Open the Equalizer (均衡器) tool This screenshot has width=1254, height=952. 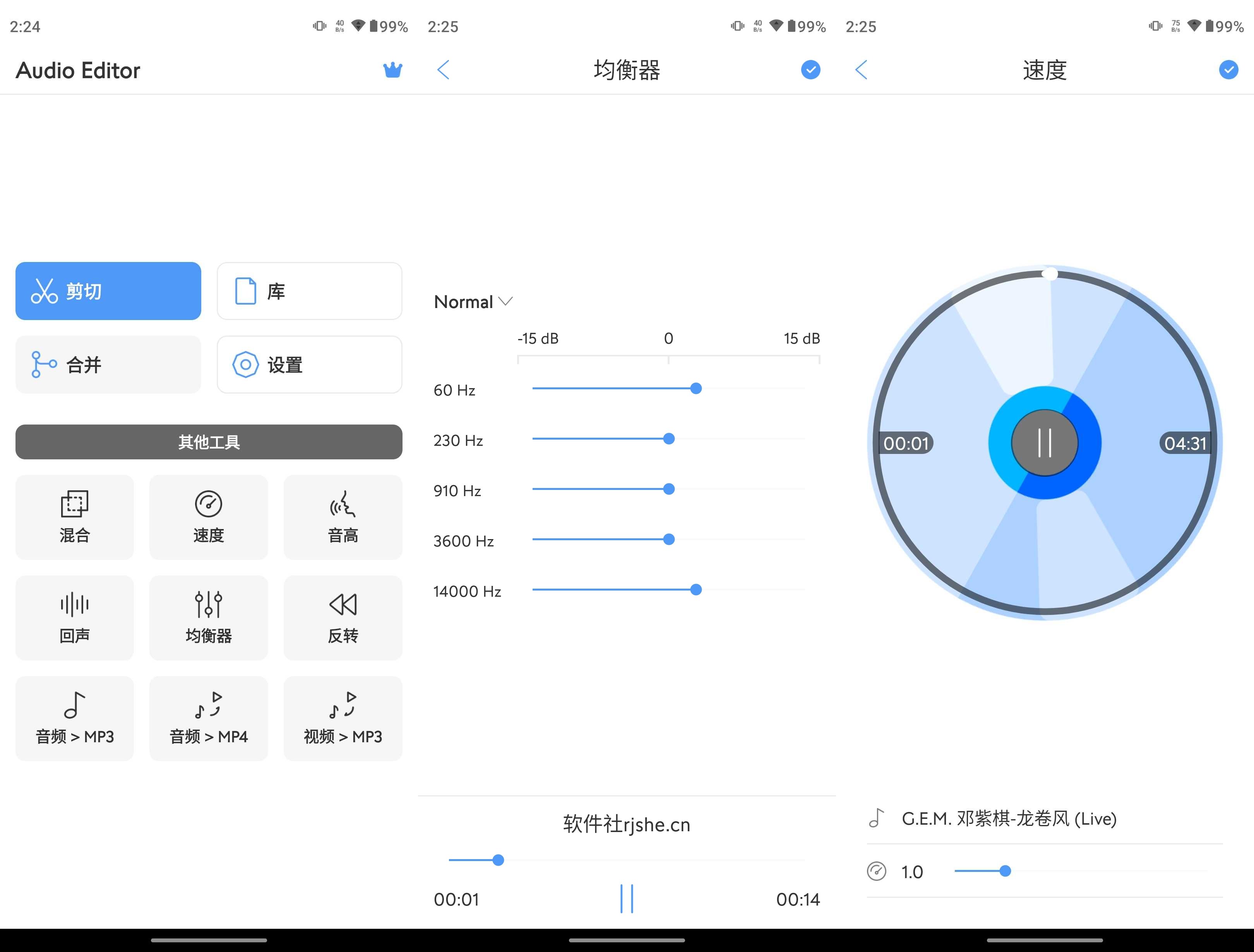(208, 618)
